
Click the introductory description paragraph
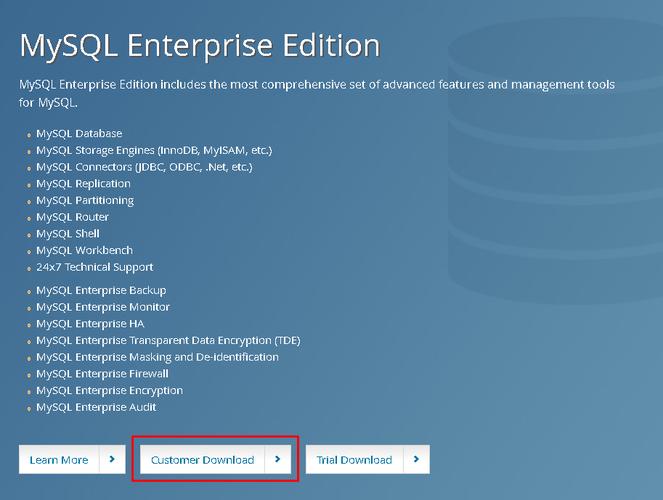click(317, 93)
